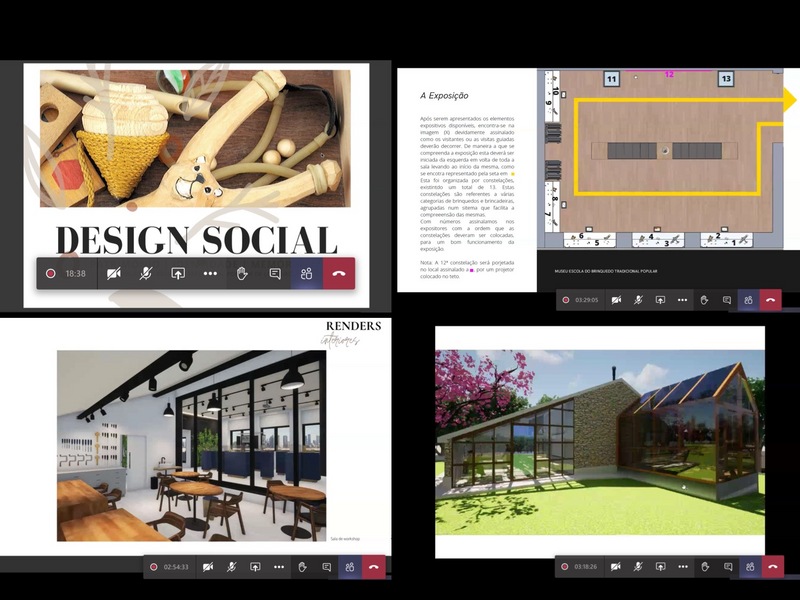The height and width of the screenshot is (600, 800).
Task: Click the microphone icon in 02:54:33 toolbar
Action: (231, 567)
